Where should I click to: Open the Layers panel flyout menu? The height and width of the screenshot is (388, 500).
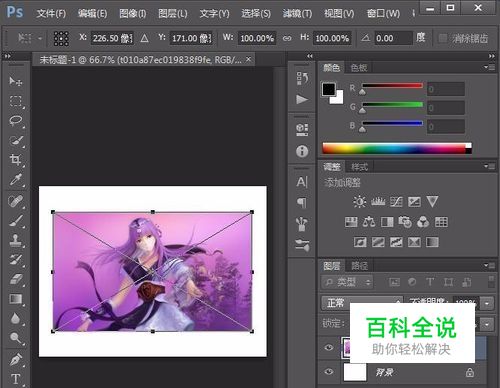click(489, 265)
